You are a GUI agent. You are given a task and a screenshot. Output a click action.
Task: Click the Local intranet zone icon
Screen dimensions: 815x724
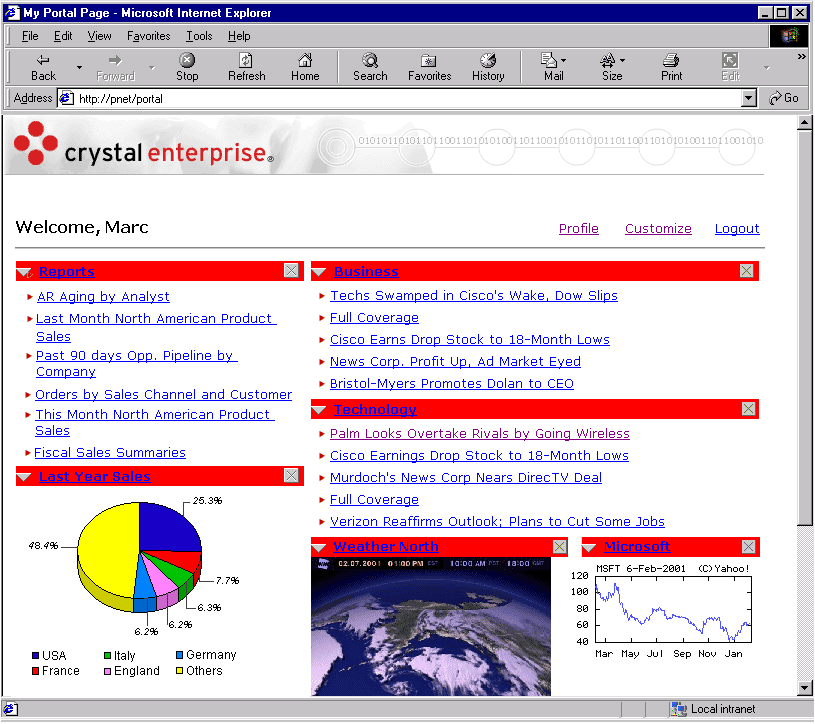point(678,709)
